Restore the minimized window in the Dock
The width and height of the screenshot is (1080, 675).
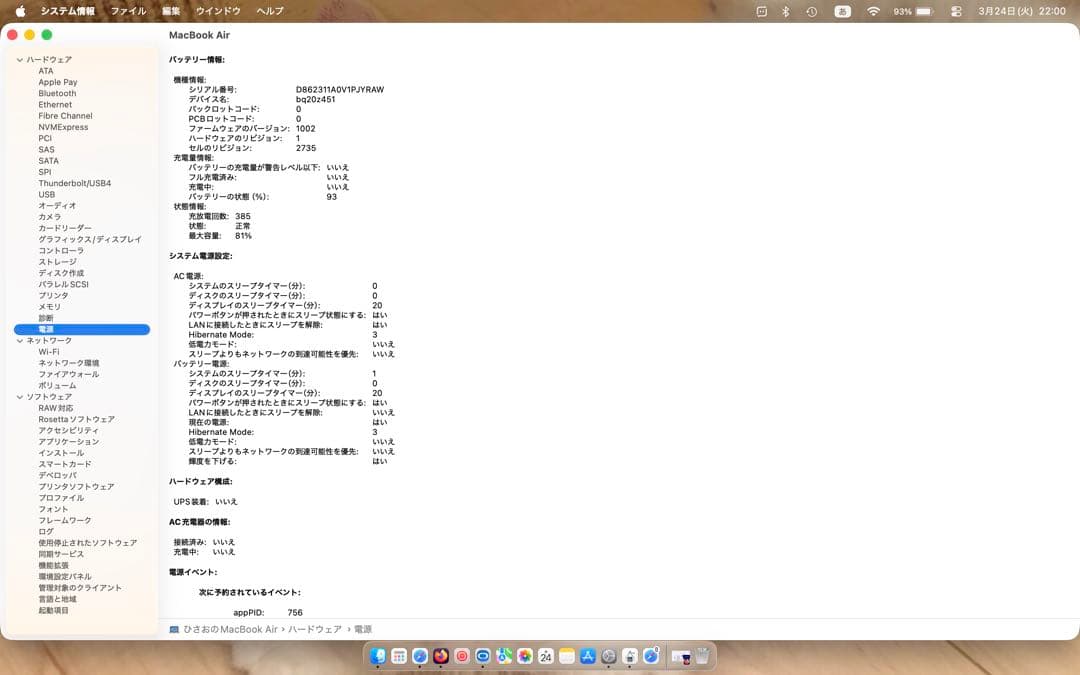tap(681, 657)
